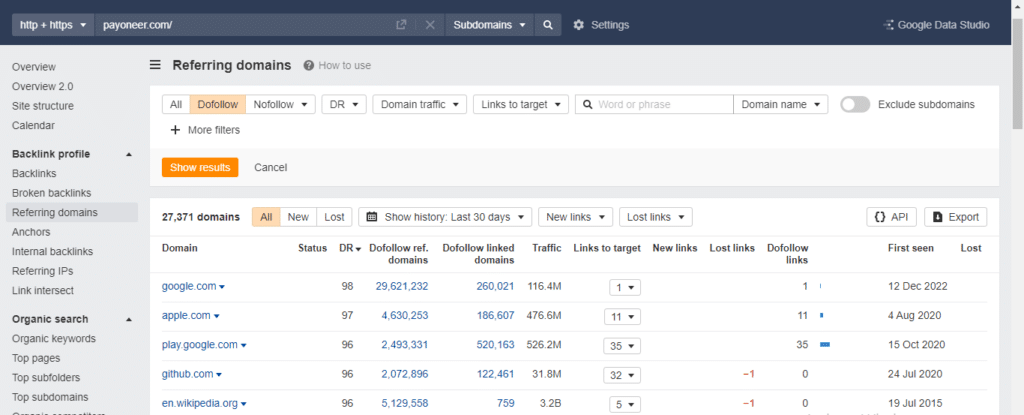Run search with magnifier icon
Image resolution: width=1024 pixels, height=415 pixels.
point(548,25)
